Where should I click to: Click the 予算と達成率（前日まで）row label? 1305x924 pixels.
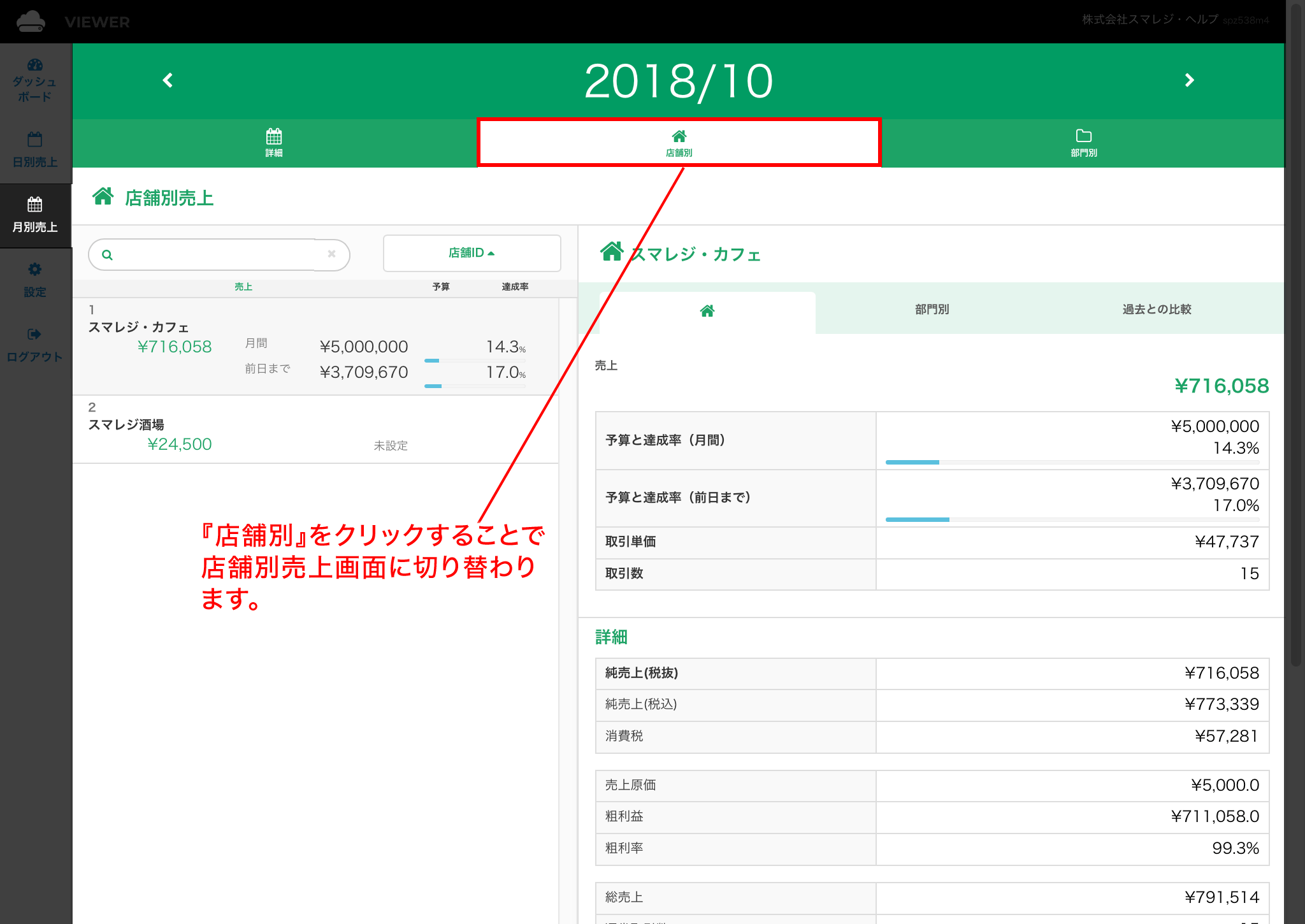pos(678,498)
